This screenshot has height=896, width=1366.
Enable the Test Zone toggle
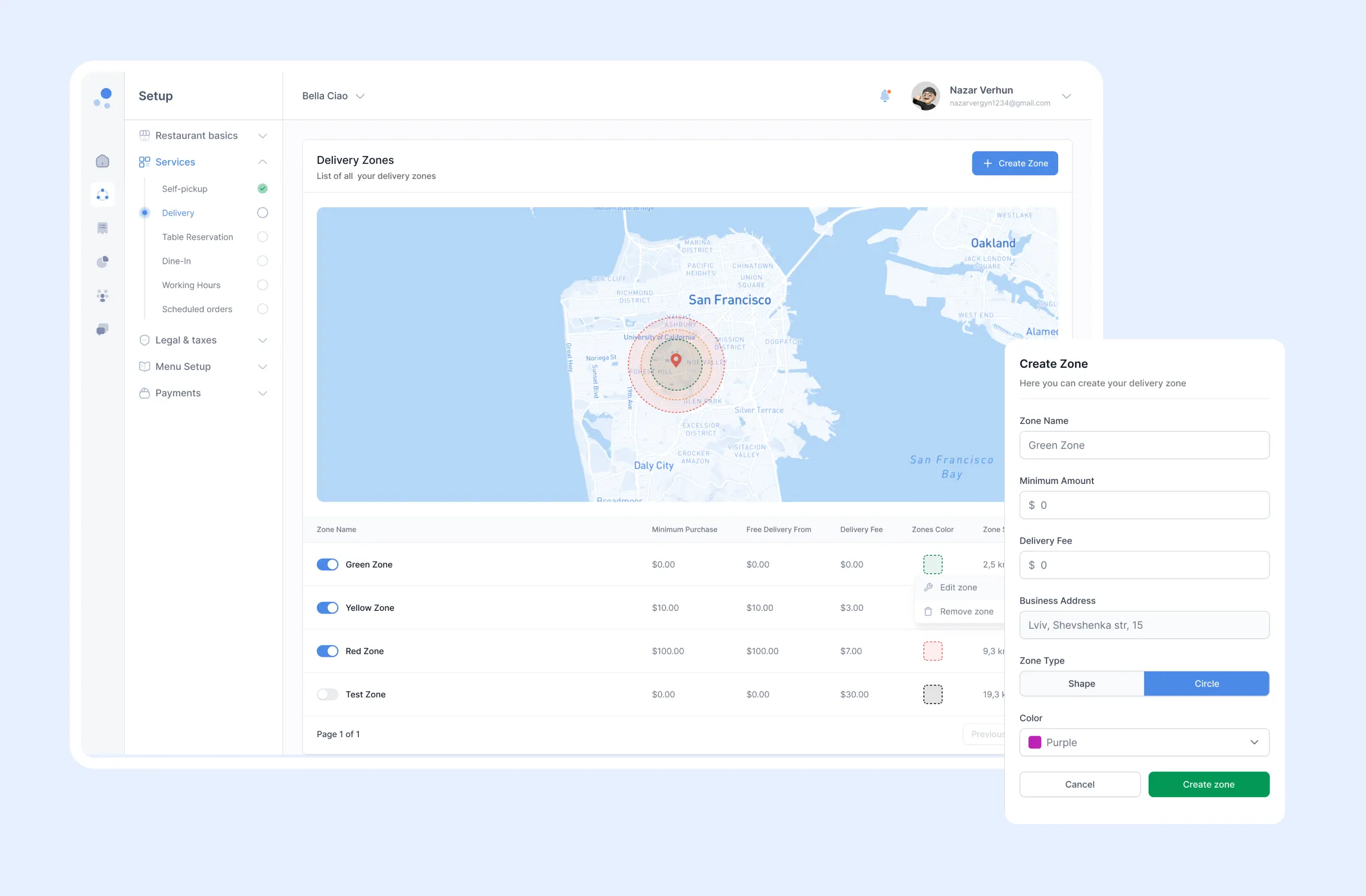point(327,694)
